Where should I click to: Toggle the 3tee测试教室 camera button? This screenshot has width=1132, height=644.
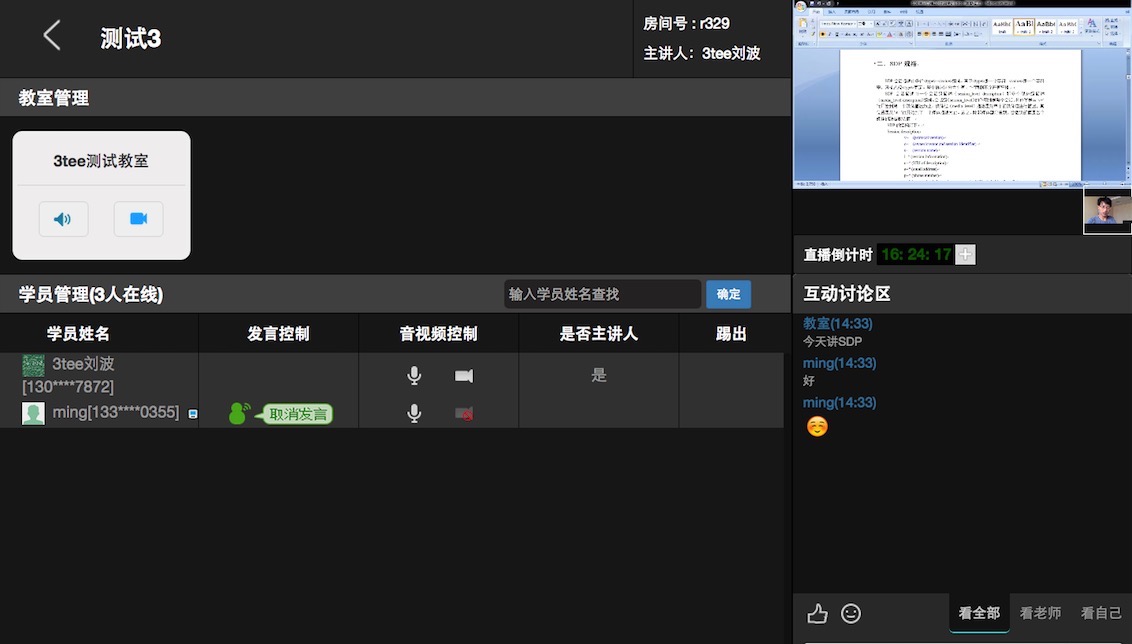[x=138, y=219]
